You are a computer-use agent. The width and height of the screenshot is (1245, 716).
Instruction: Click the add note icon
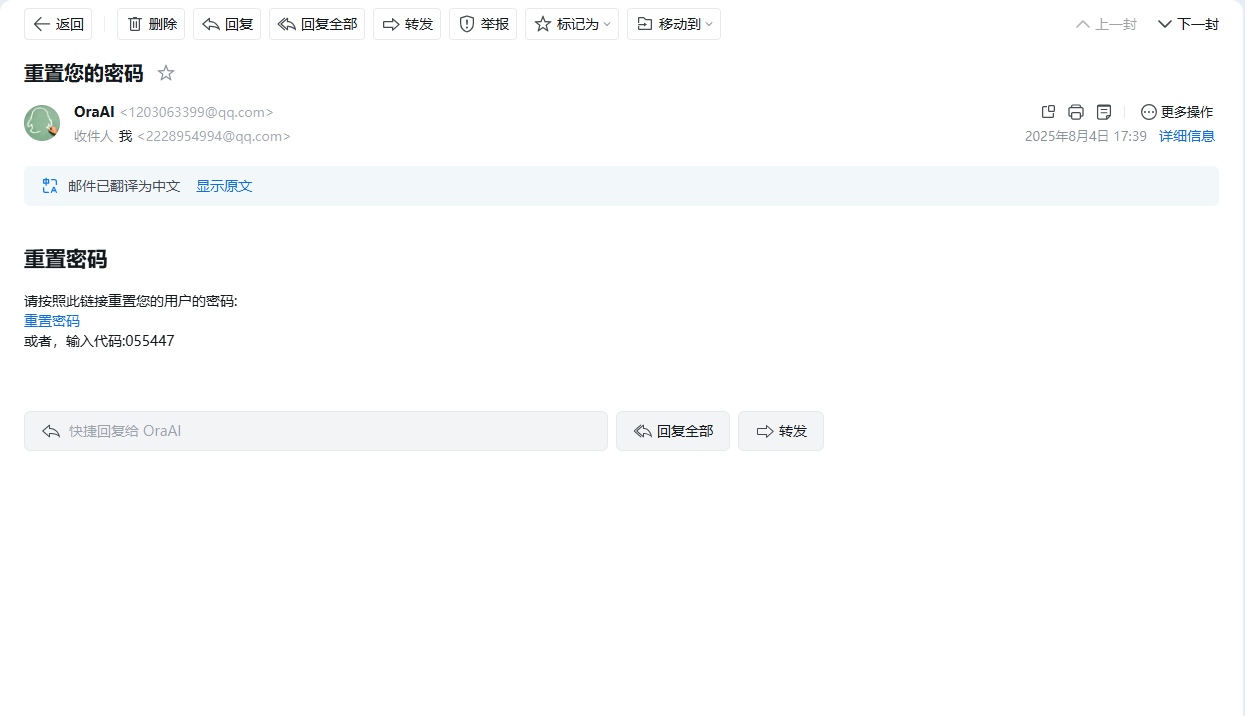point(1104,112)
